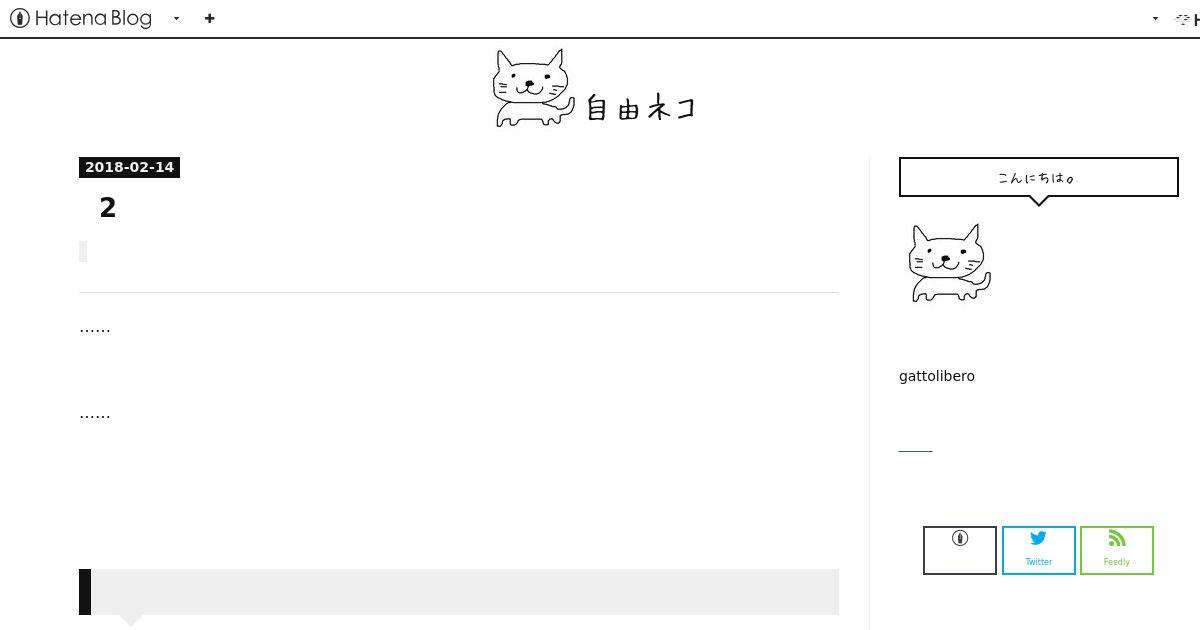Viewport: 1200px width, 630px height.
Task: Click the sidebar cat profile image
Action: point(949,262)
